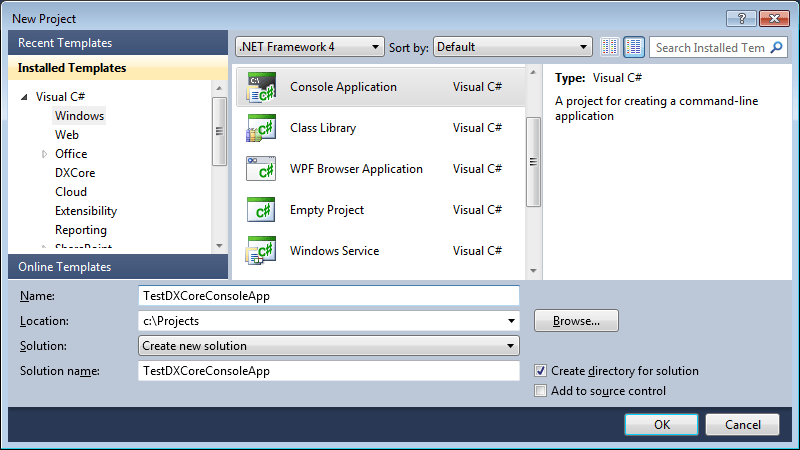The width and height of the screenshot is (800, 450).
Task: Click the Browse... button
Action: [576, 321]
